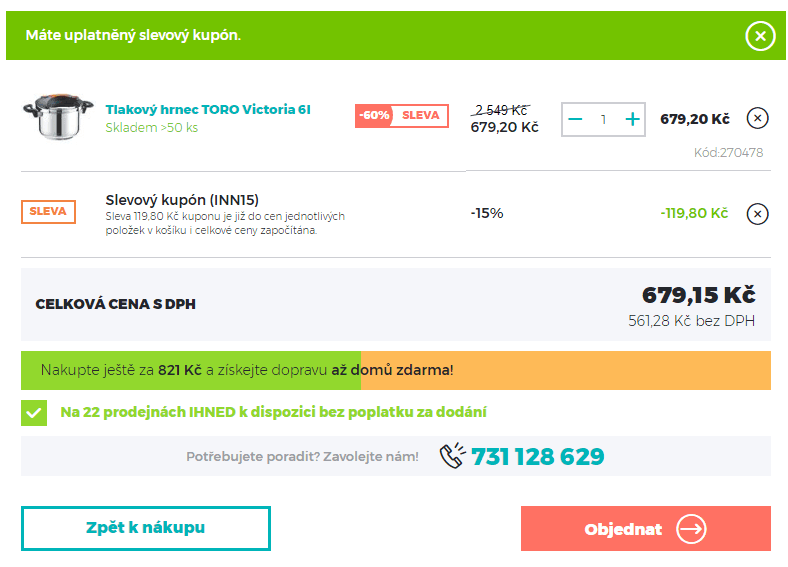Click the -60% SLEVA product badge
Viewport: 788px width, 567px height.
click(x=402, y=116)
